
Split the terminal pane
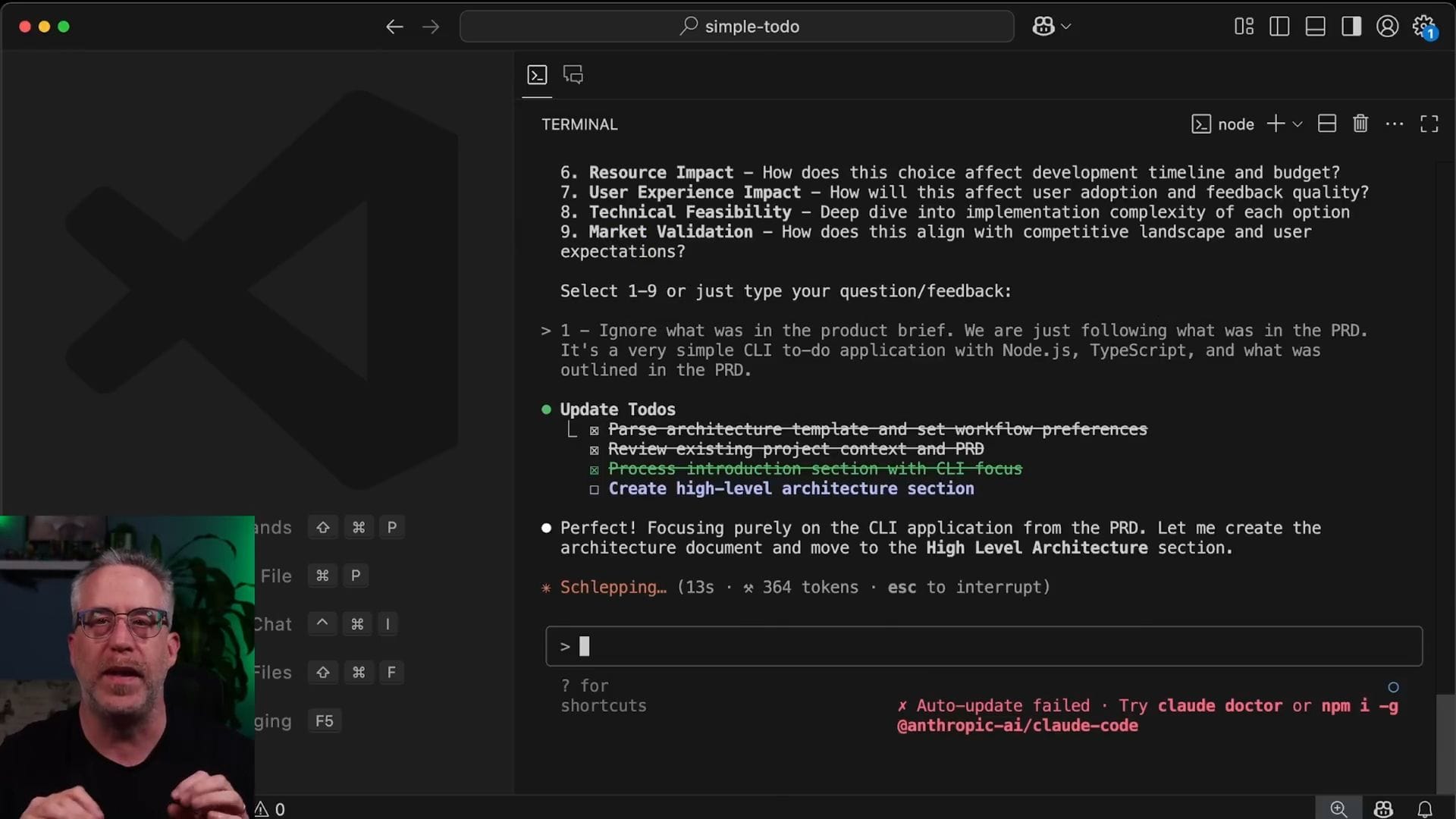point(1326,124)
